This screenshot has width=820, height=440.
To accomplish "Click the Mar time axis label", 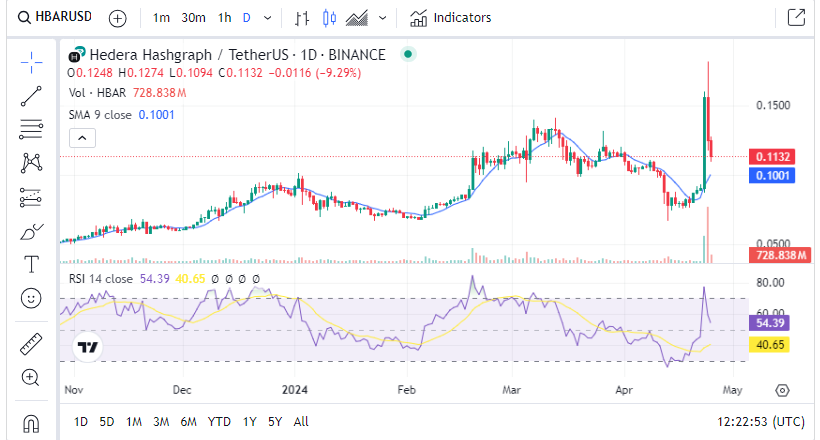I will click(511, 390).
